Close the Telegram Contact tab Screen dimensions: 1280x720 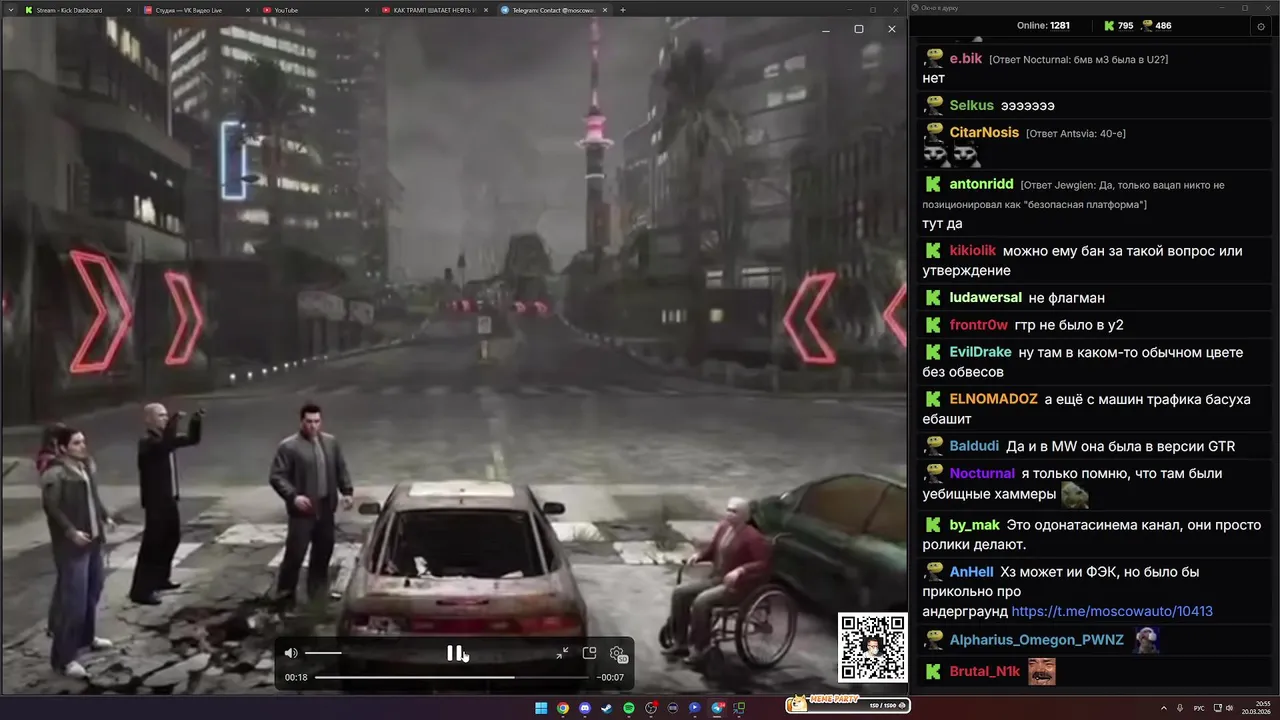605,10
